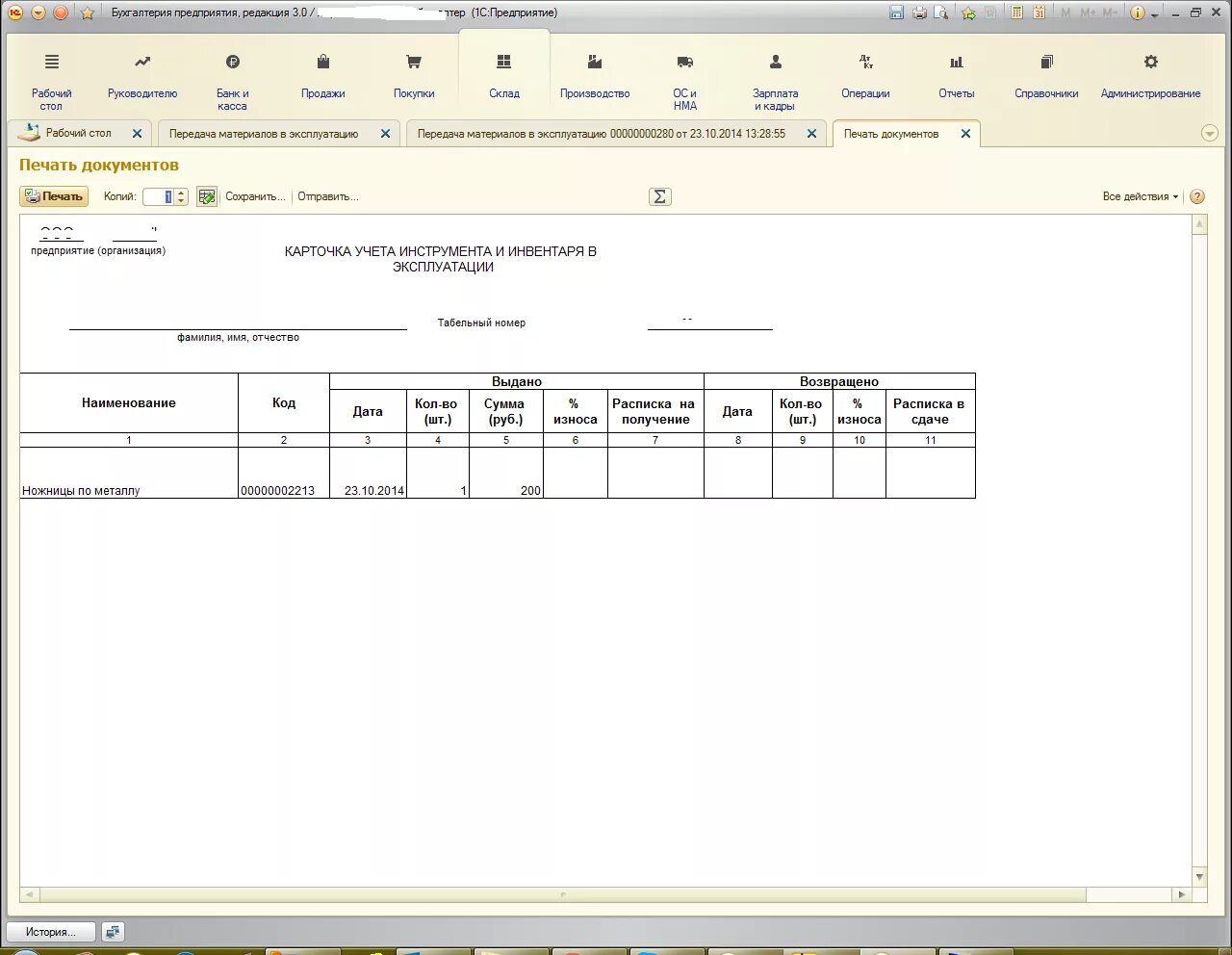
Task: Open the Все действия dropdown
Action: [x=1141, y=196]
